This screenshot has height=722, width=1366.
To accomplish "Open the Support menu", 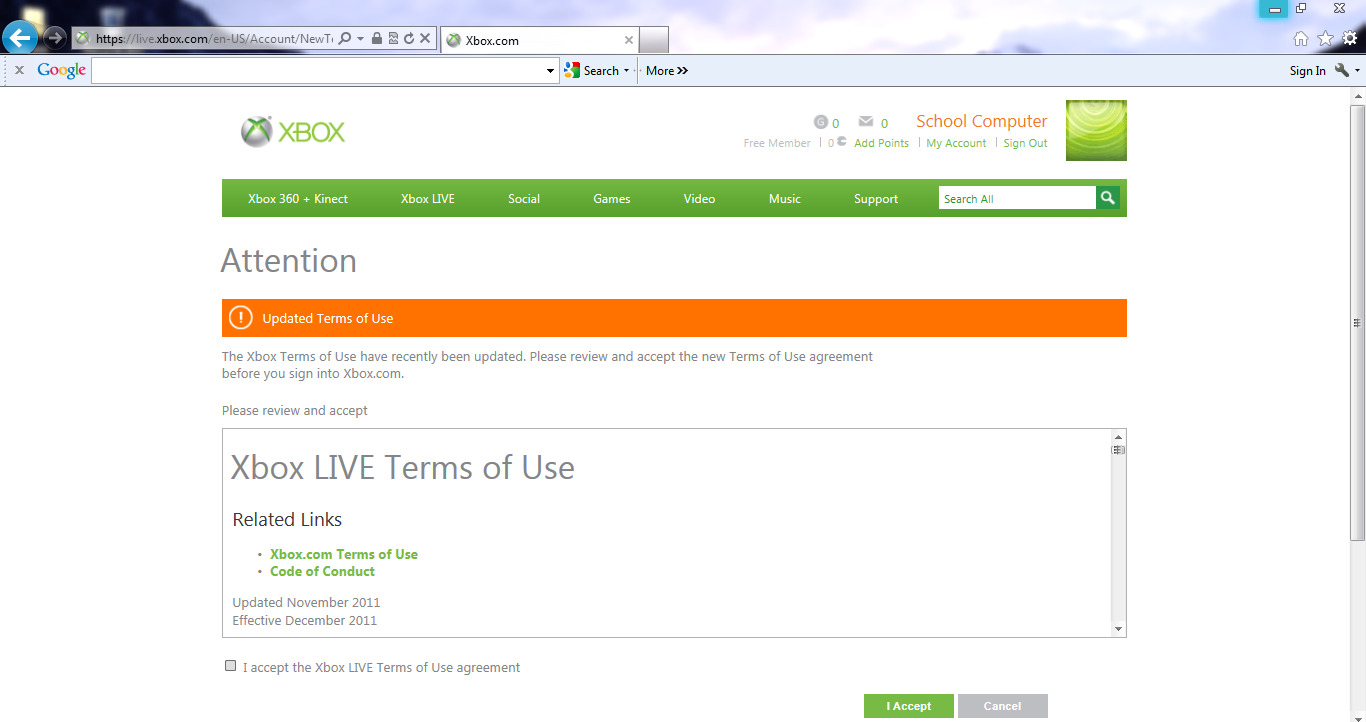I will 876,199.
